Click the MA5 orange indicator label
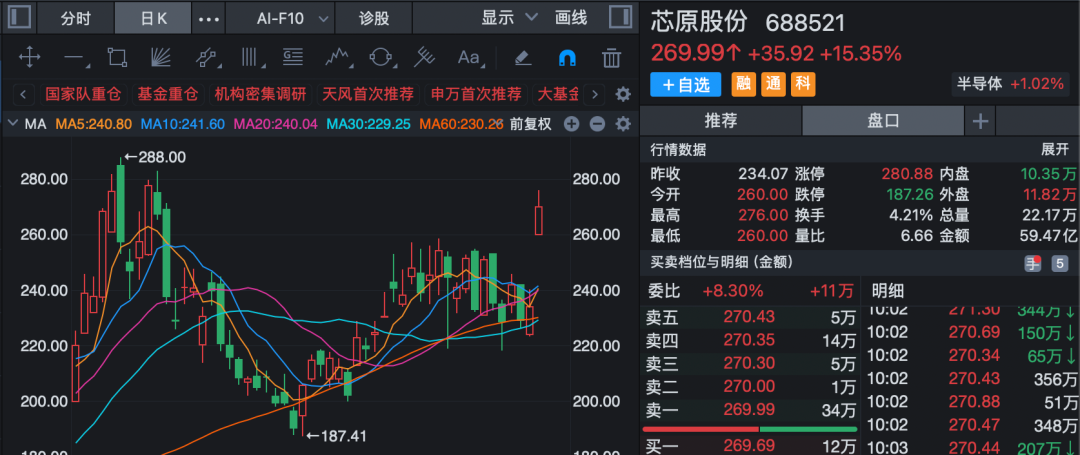The height and width of the screenshot is (455, 1080). click(93, 125)
